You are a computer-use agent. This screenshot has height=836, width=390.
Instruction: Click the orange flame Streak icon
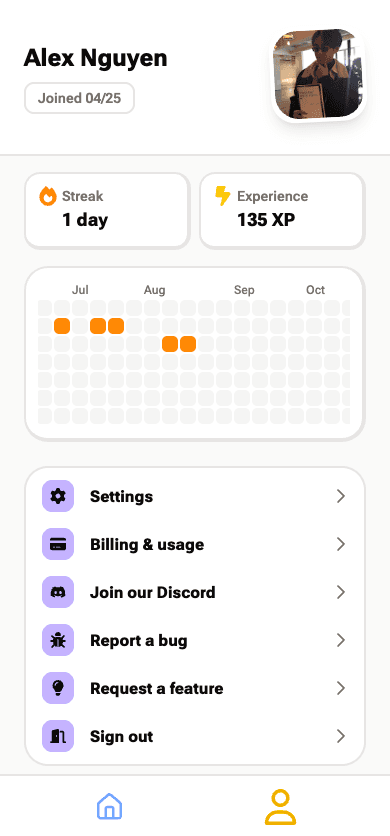(x=47, y=196)
